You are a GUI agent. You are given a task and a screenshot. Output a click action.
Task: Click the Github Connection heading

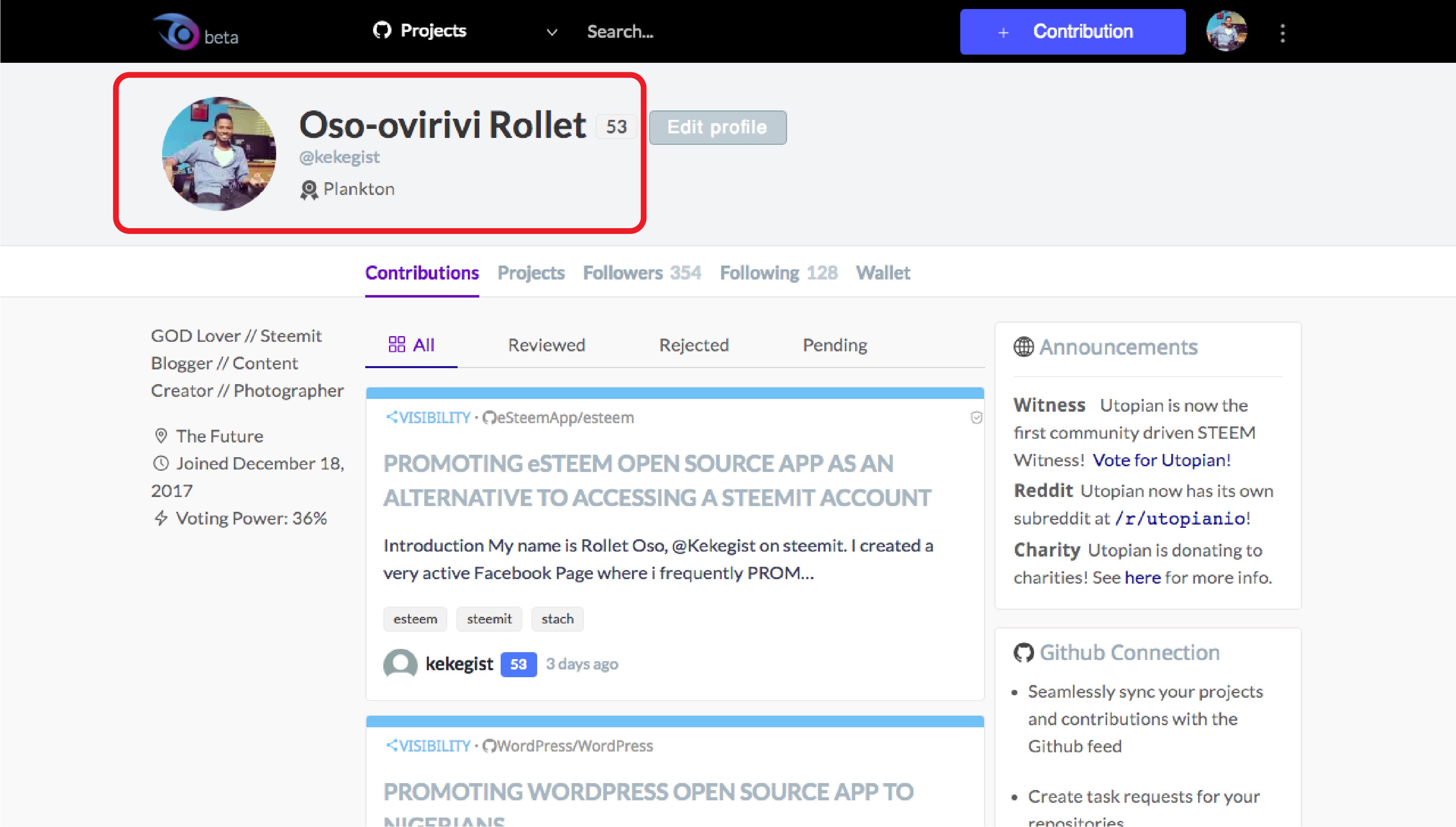pos(1129,653)
